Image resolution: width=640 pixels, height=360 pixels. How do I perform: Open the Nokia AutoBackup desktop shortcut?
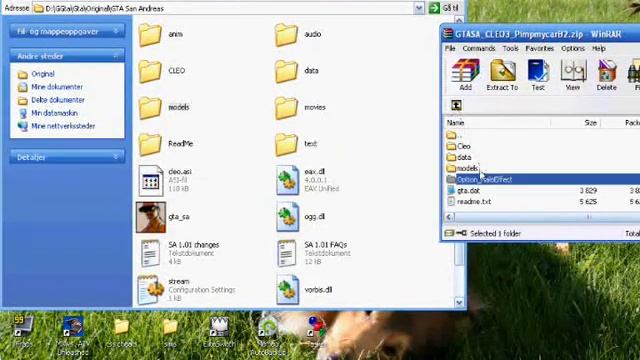pyautogui.click(x=268, y=337)
